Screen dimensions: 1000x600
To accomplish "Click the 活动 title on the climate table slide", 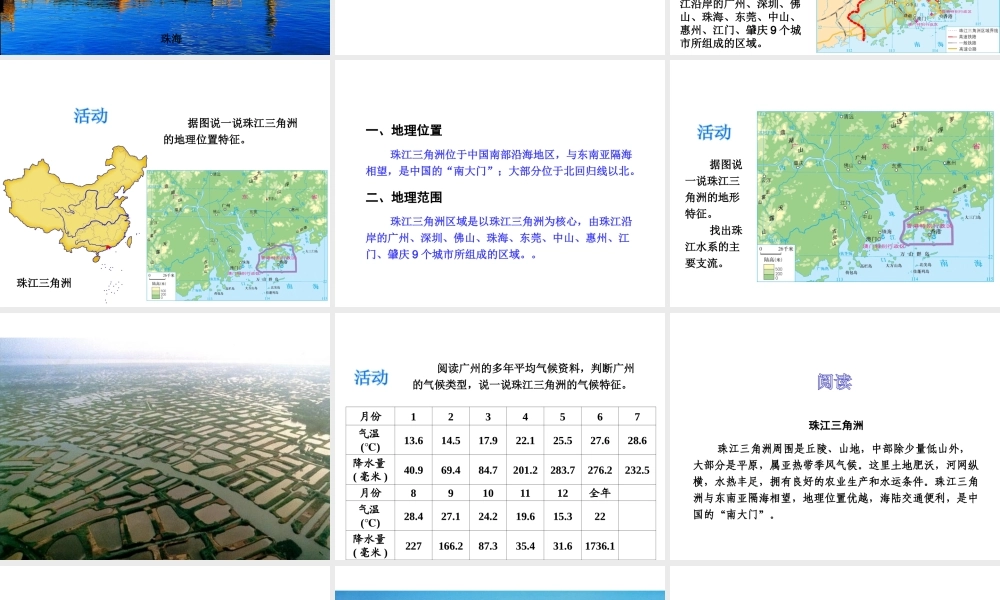I will (371, 377).
